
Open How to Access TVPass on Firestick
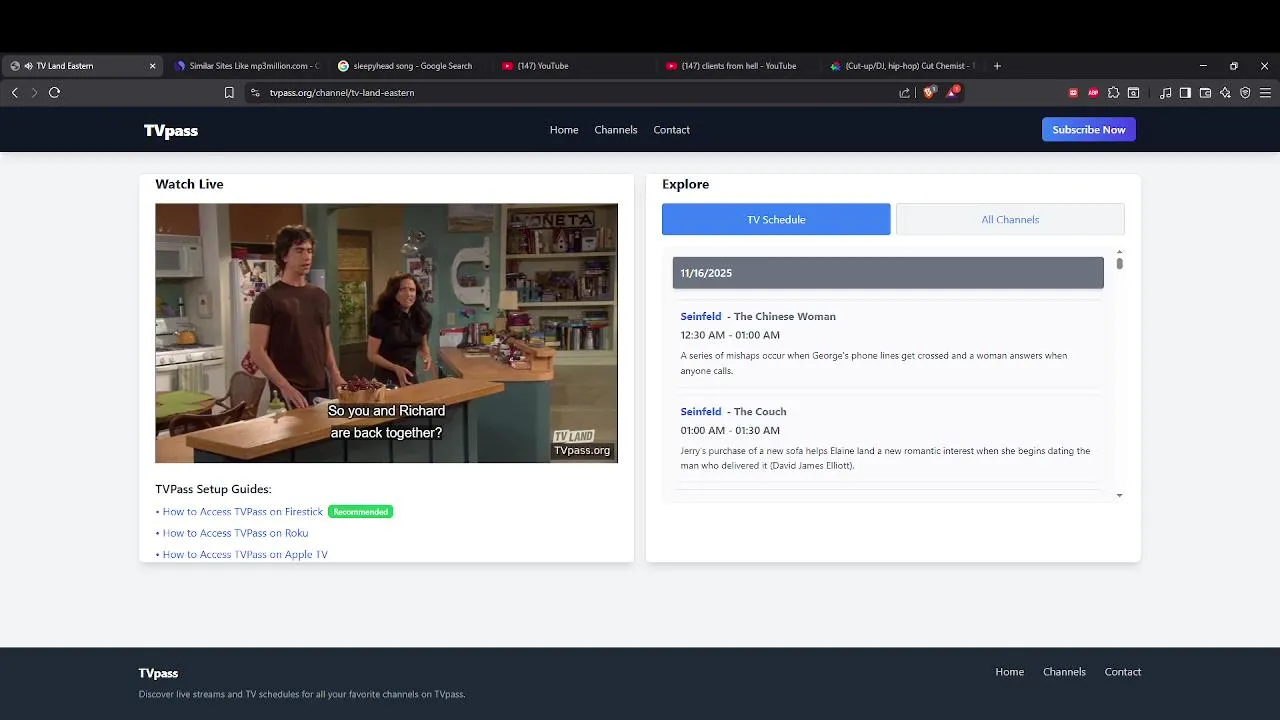pyautogui.click(x=243, y=512)
